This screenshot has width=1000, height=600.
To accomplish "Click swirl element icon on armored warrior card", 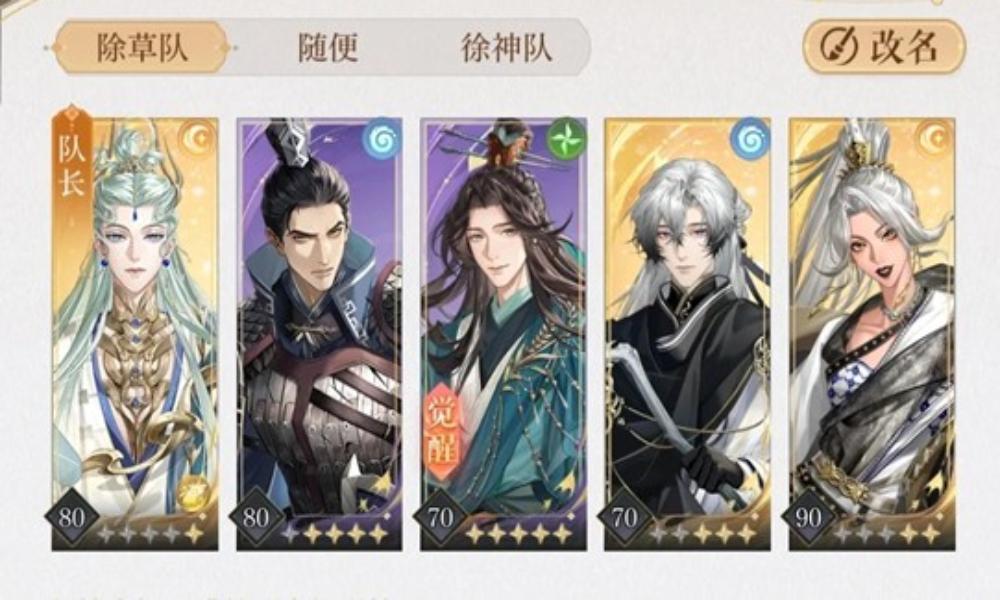I will point(381,136).
